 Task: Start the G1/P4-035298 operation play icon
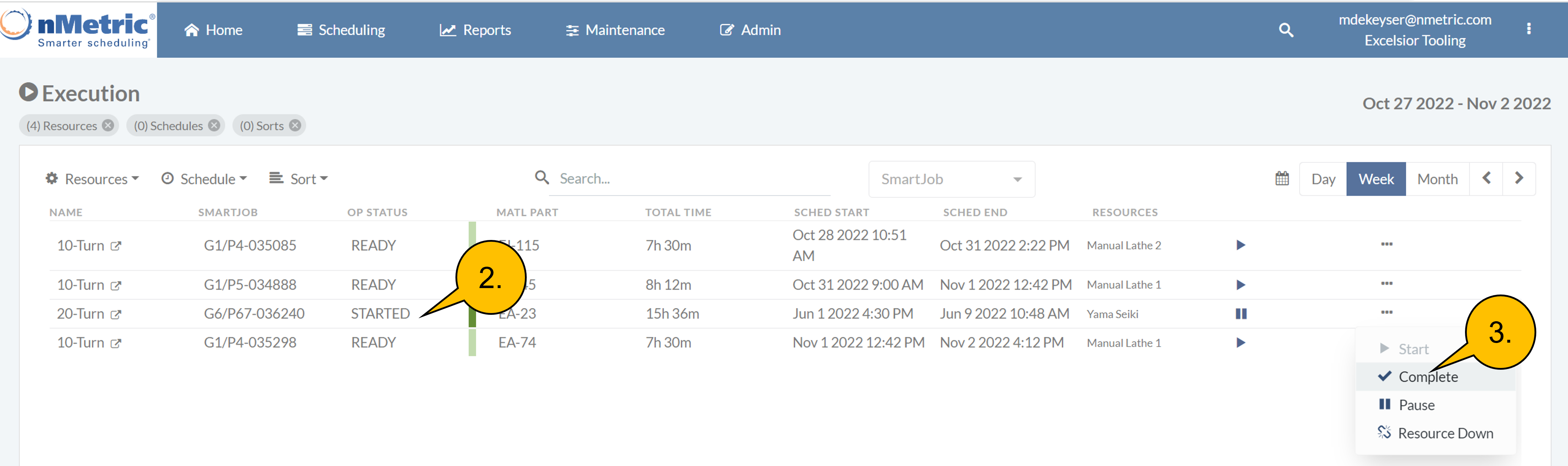(x=1241, y=342)
